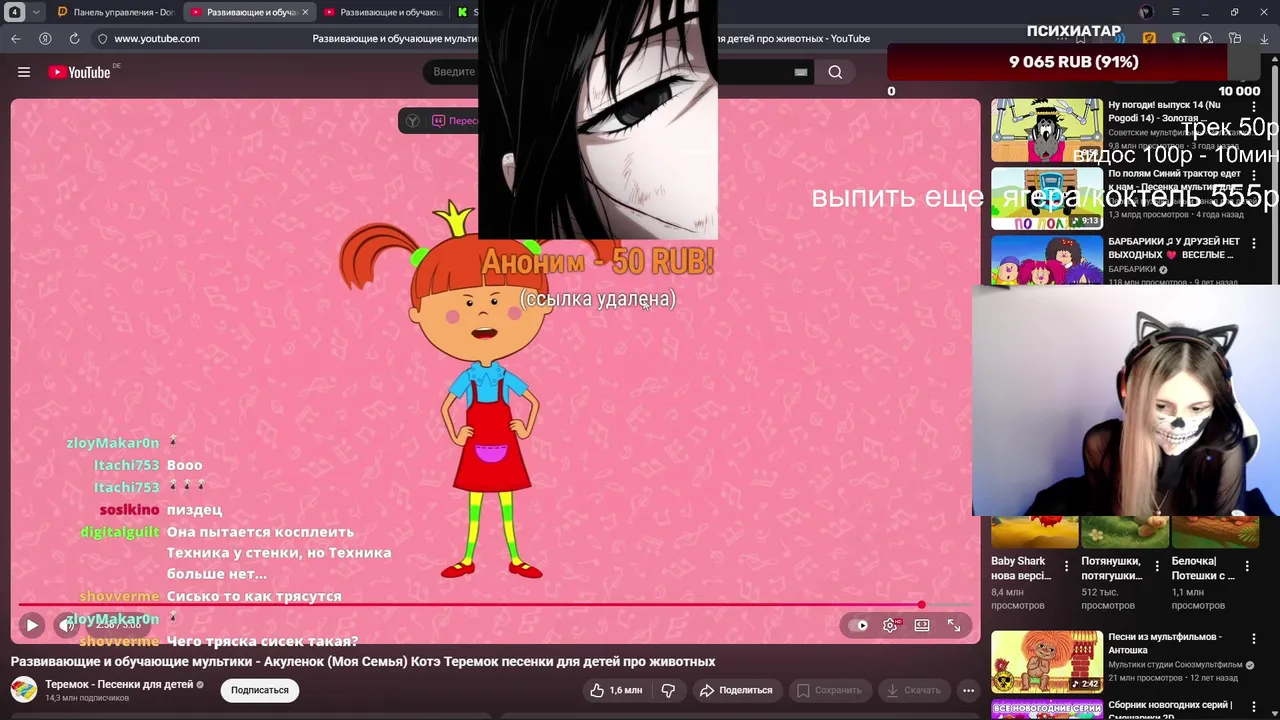Open browser downloads arrow icon
Viewport: 1280px width, 720px height.
[1263, 38]
